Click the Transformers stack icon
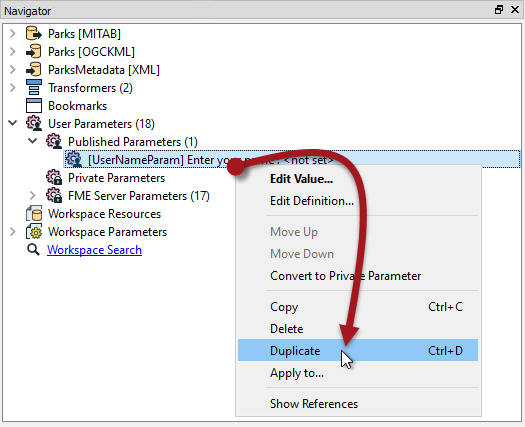The width and height of the screenshot is (525, 427). click(34, 87)
